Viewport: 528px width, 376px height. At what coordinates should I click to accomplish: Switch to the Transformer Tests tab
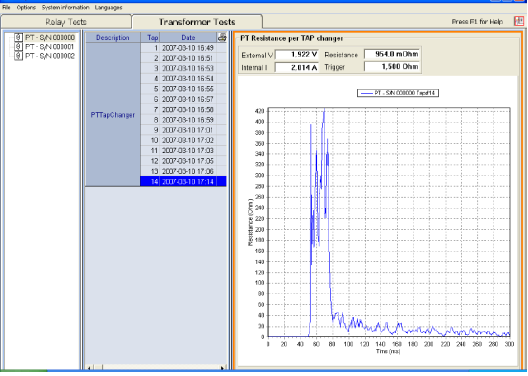coord(197,22)
